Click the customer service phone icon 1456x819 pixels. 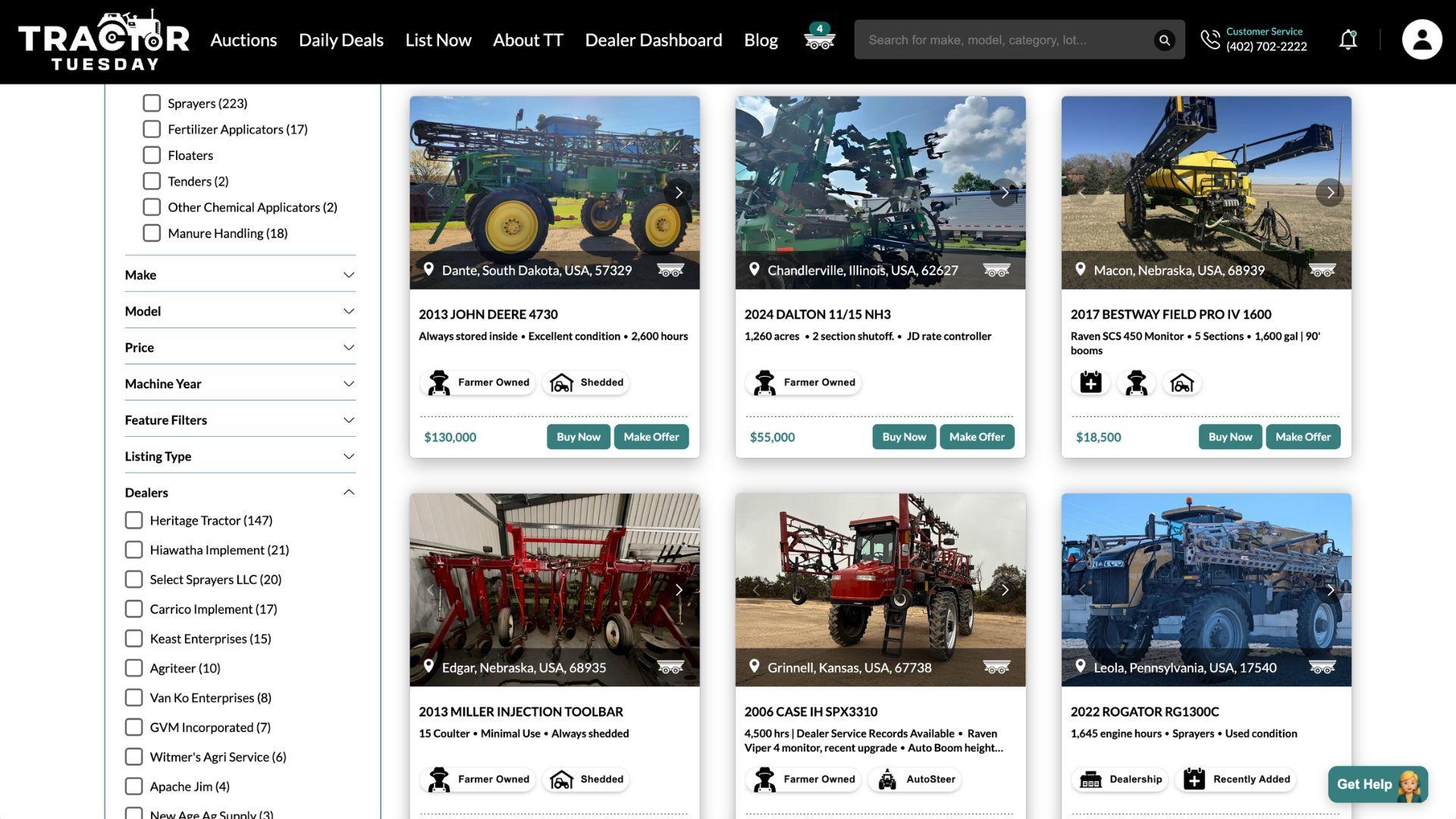click(1210, 39)
